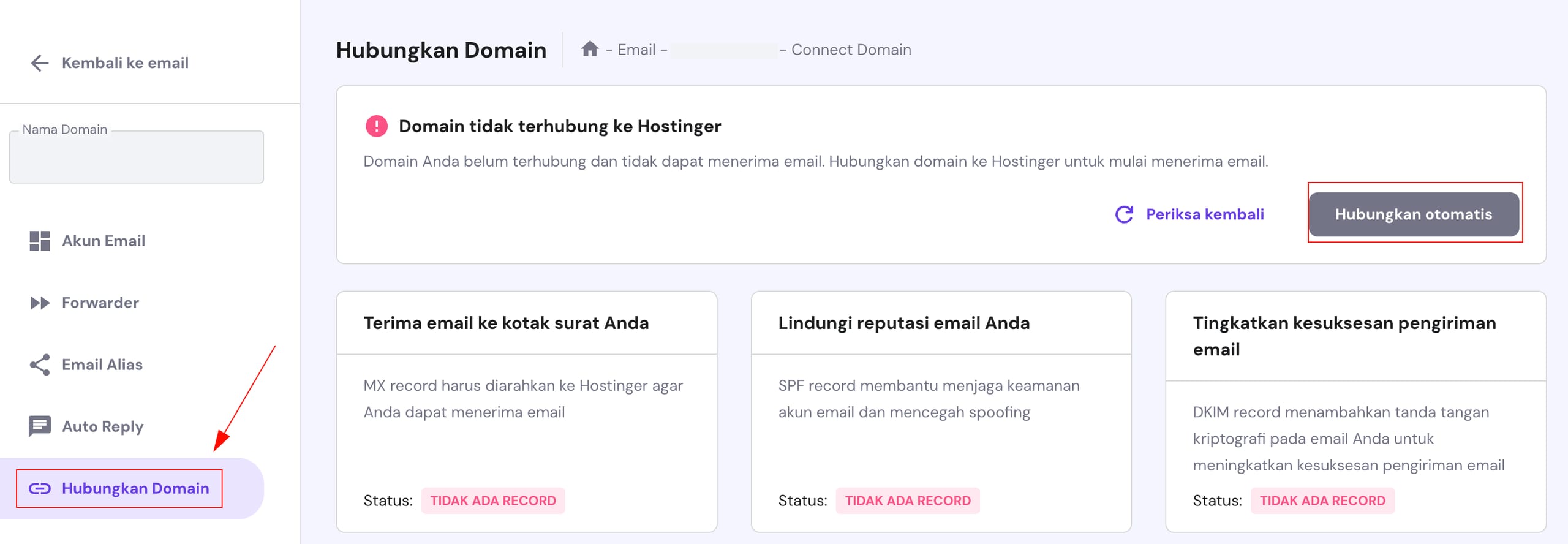Open the Akun Email menu item
The height and width of the screenshot is (544, 1568).
[104, 241]
